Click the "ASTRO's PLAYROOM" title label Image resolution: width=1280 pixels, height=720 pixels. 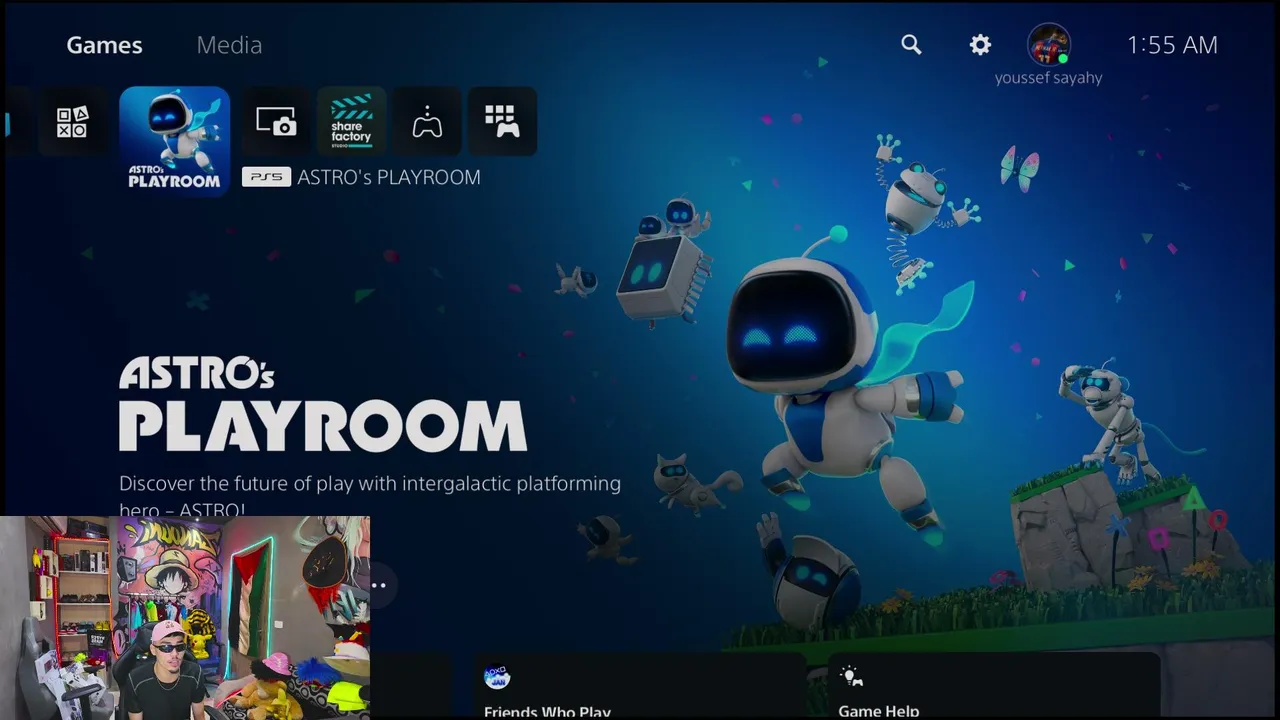(389, 177)
